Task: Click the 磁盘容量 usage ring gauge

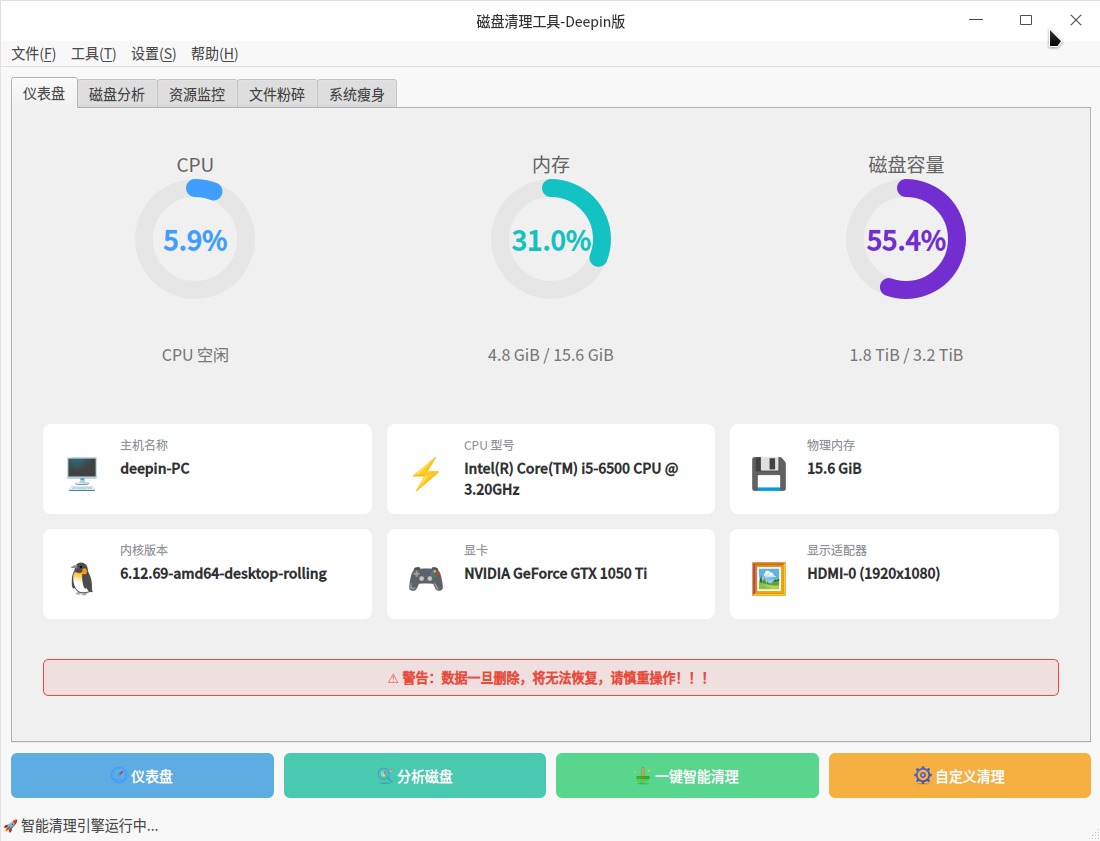Action: coord(906,239)
